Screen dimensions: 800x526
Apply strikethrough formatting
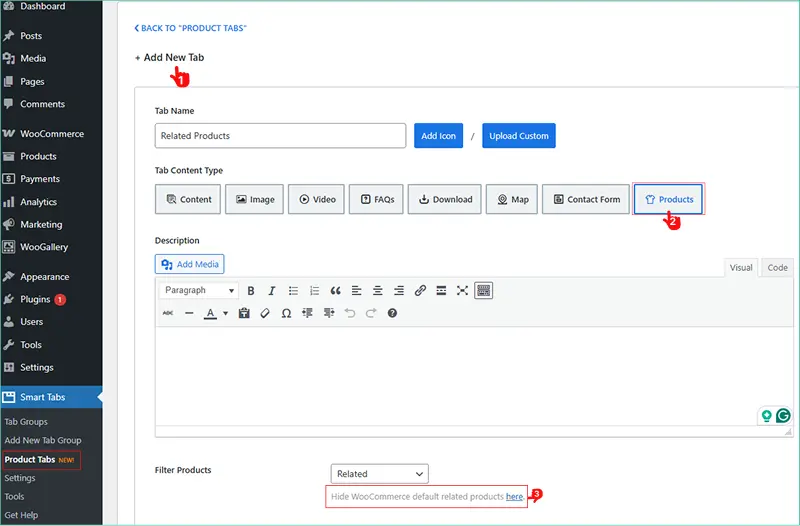168,313
